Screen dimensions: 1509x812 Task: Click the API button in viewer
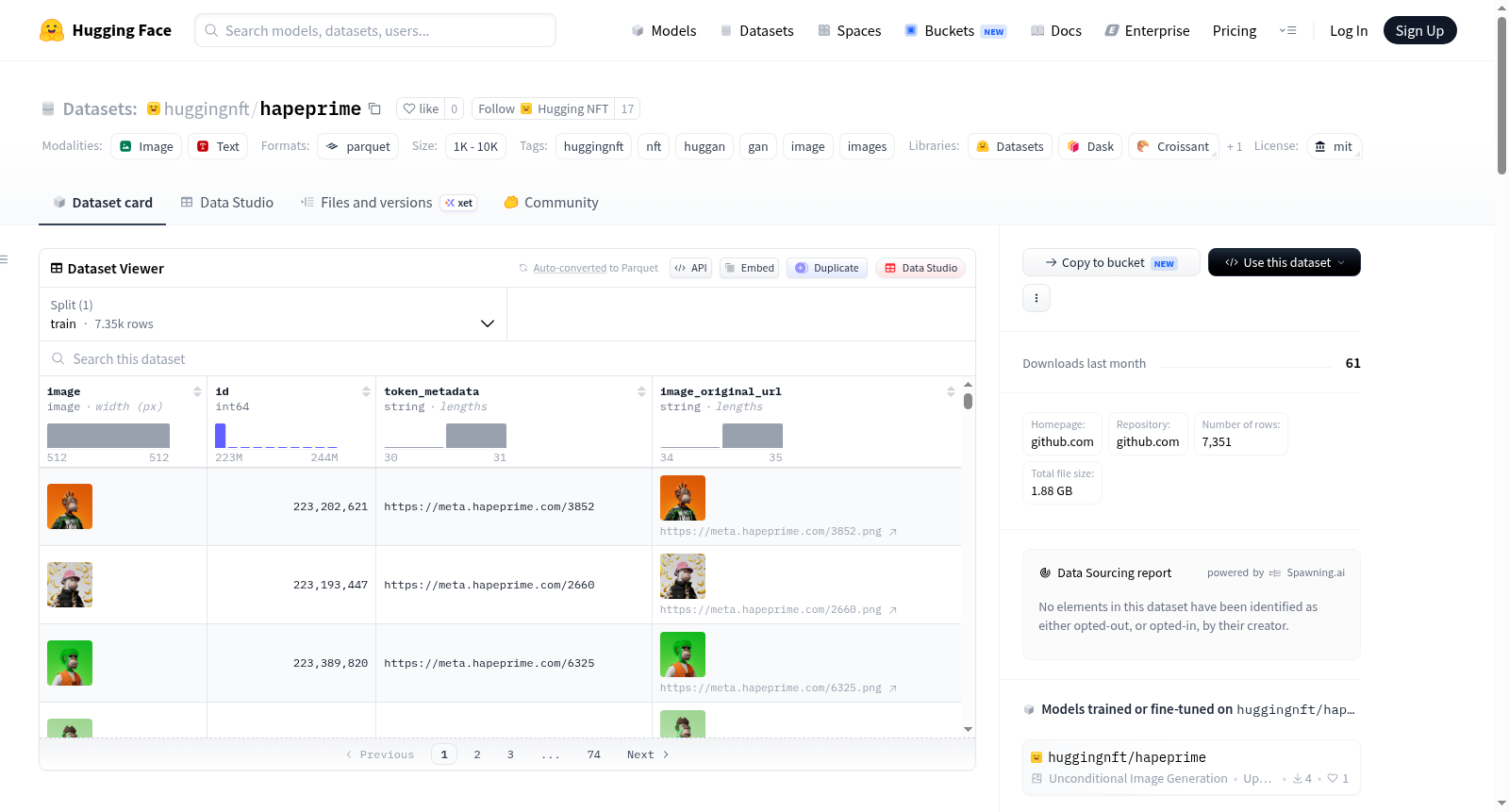(690, 268)
